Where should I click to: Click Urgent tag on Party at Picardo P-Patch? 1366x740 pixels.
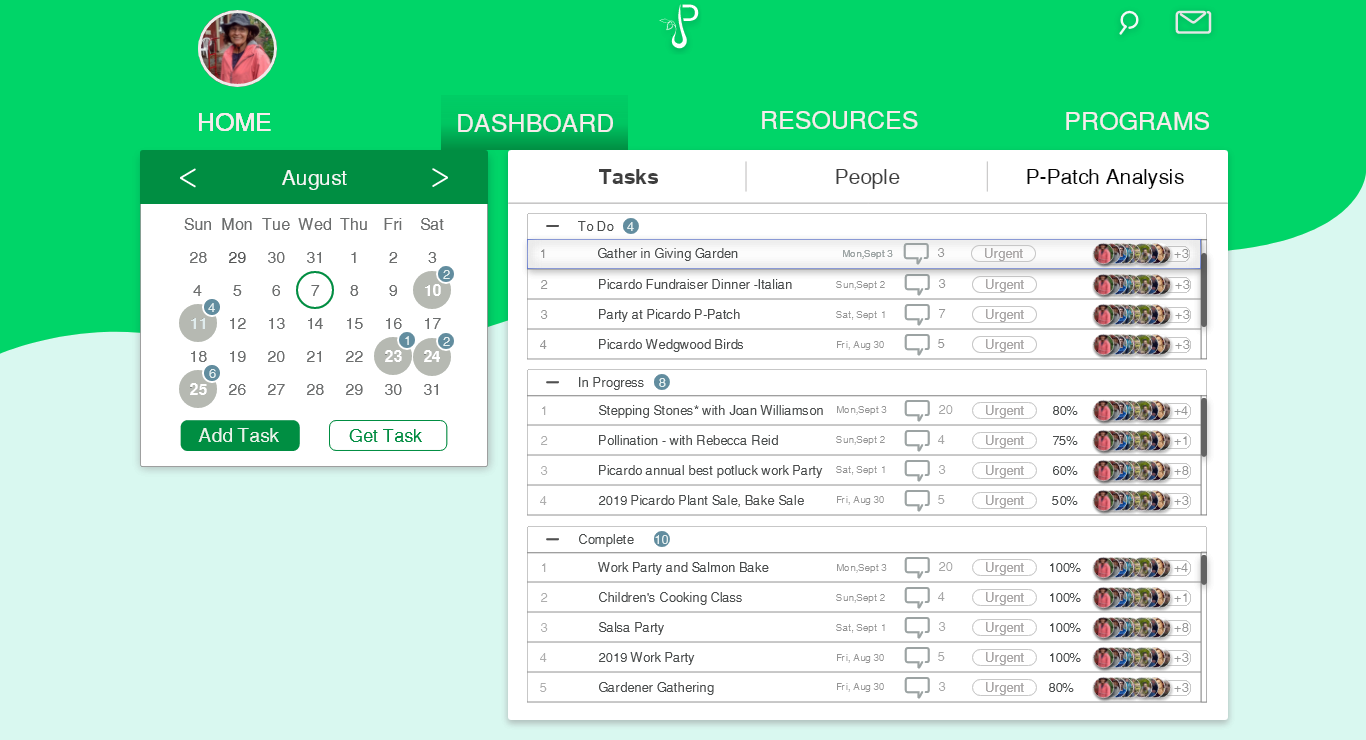click(1004, 315)
